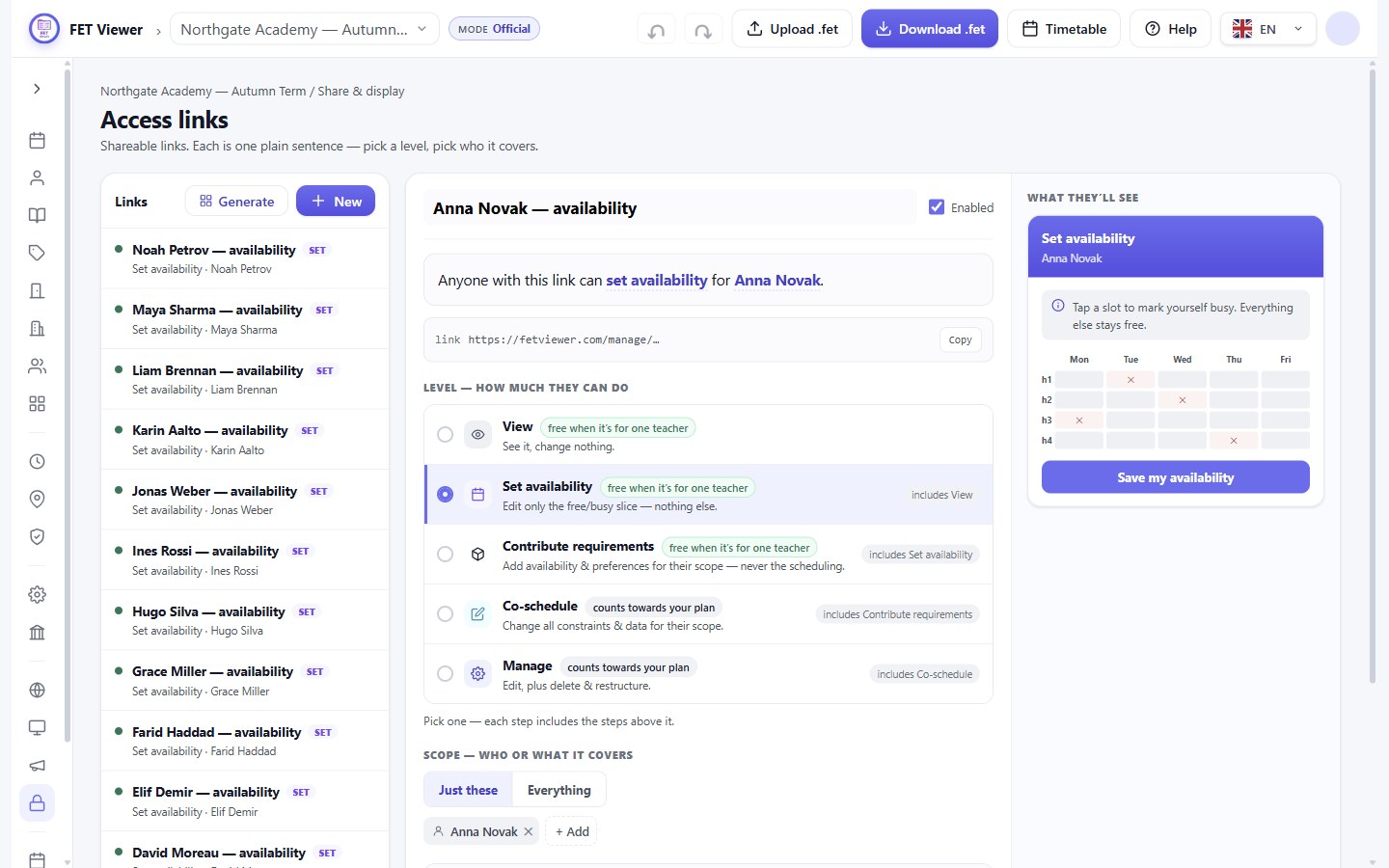Remove Anna Novak from the scope chips

pyautogui.click(x=529, y=832)
